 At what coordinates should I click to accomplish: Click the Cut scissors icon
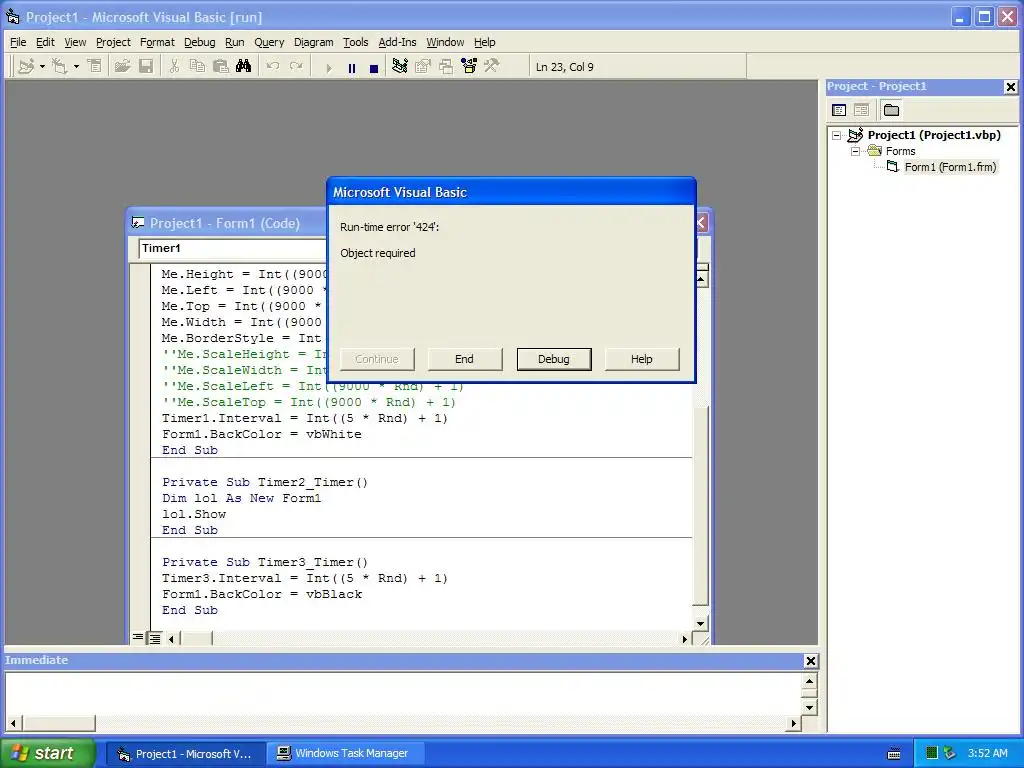click(x=174, y=67)
